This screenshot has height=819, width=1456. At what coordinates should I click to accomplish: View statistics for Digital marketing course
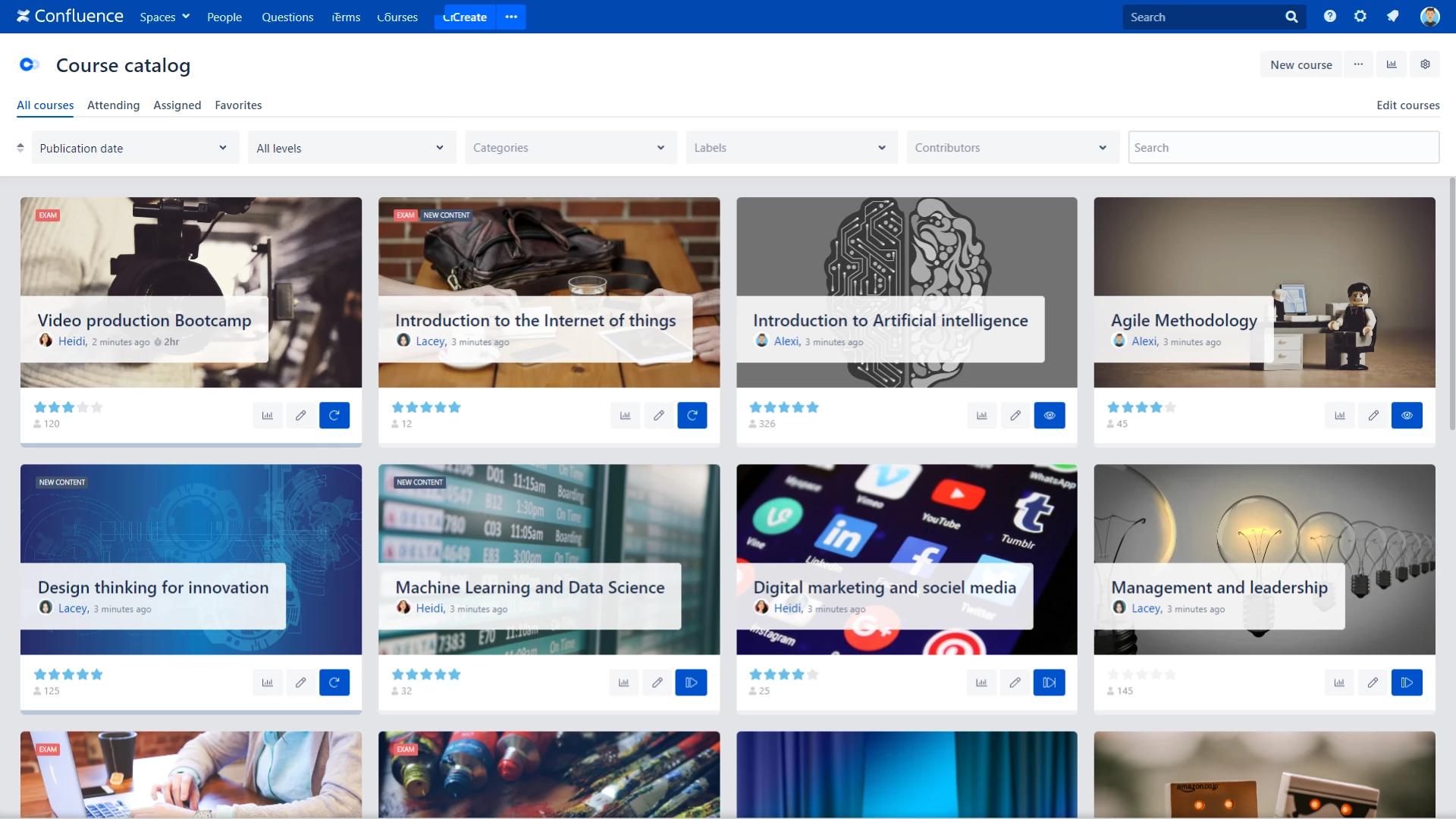point(981,682)
